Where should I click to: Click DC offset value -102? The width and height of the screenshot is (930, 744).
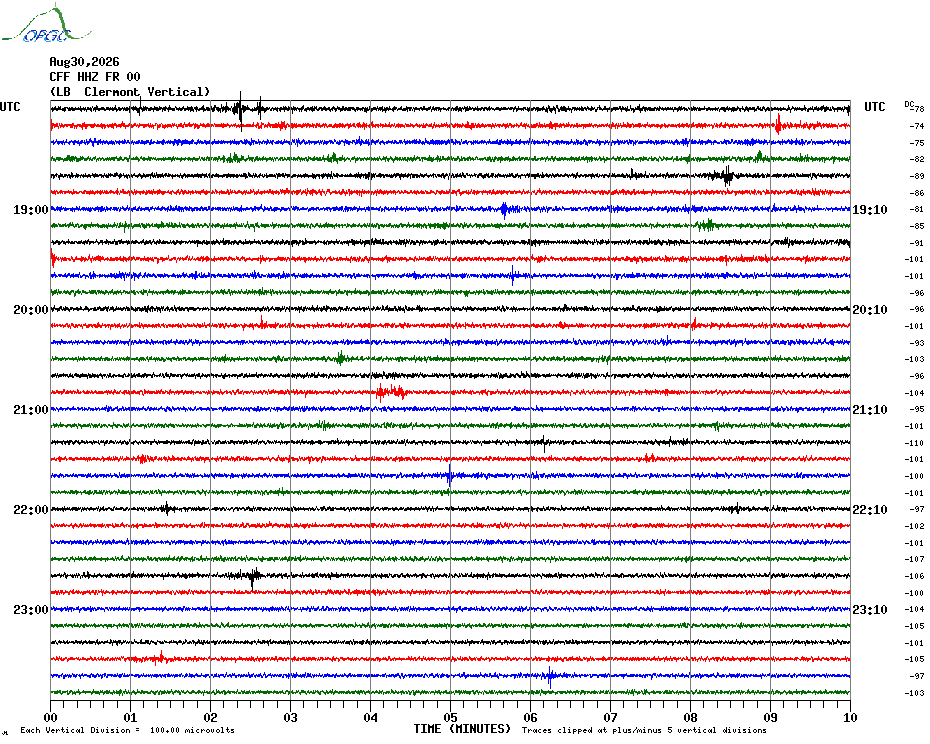(x=915, y=526)
